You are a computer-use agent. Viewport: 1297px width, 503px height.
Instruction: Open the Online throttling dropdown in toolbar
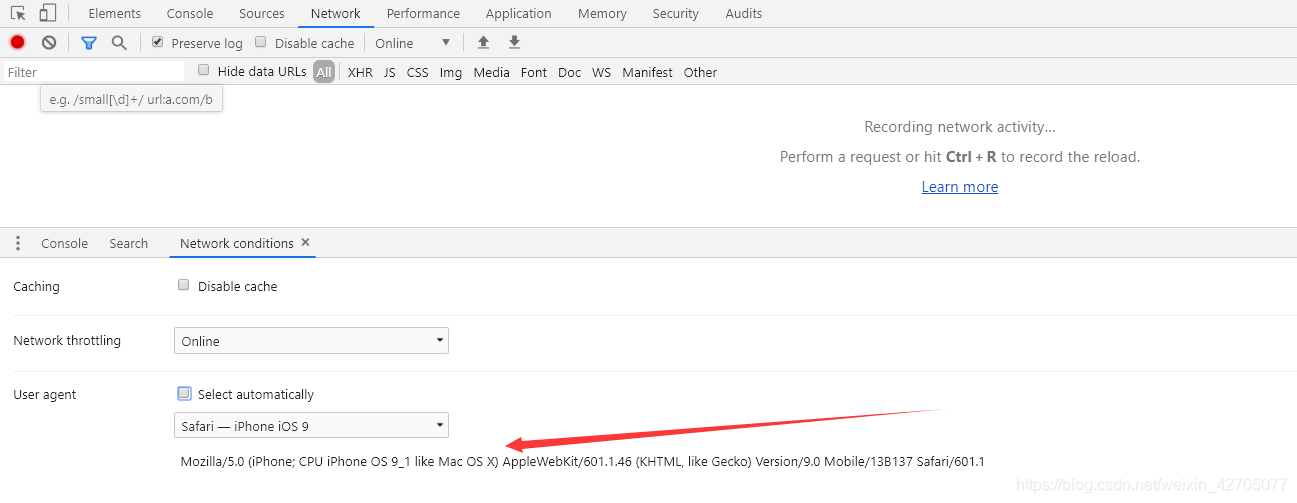click(x=413, y=43)
